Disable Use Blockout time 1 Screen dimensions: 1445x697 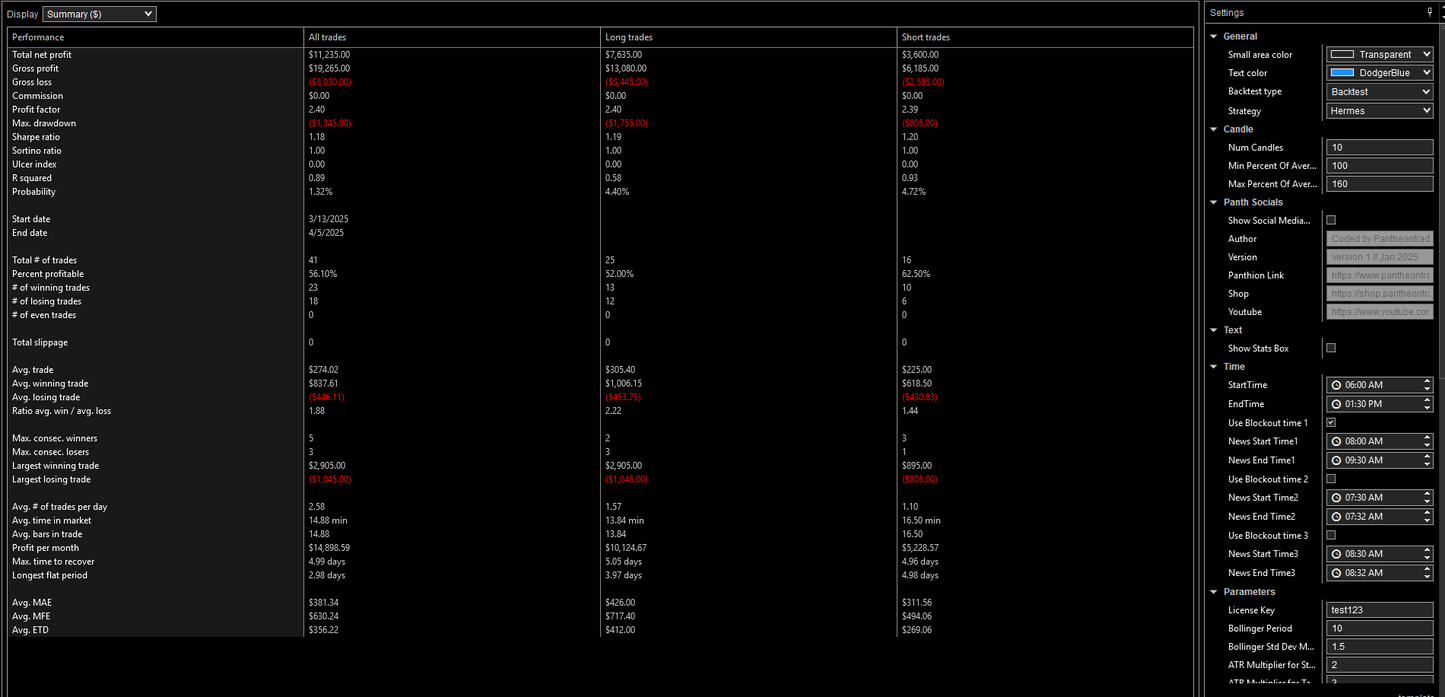[x=1331, y=423]
